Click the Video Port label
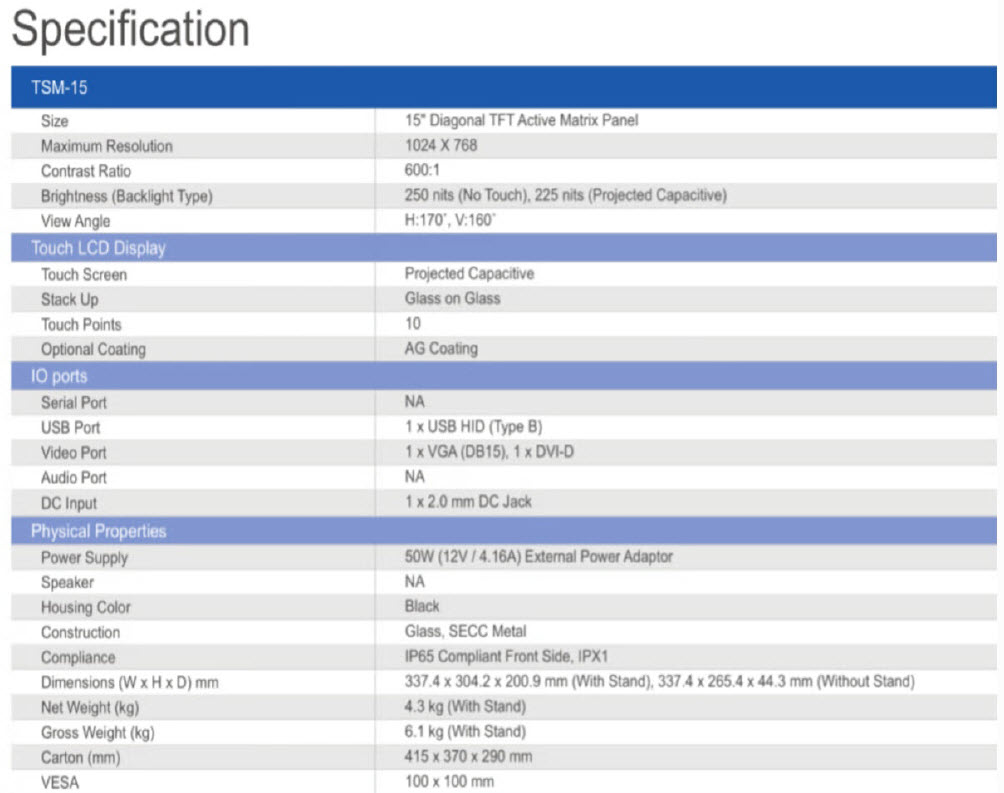The image size is (1004, 793). 74,453
